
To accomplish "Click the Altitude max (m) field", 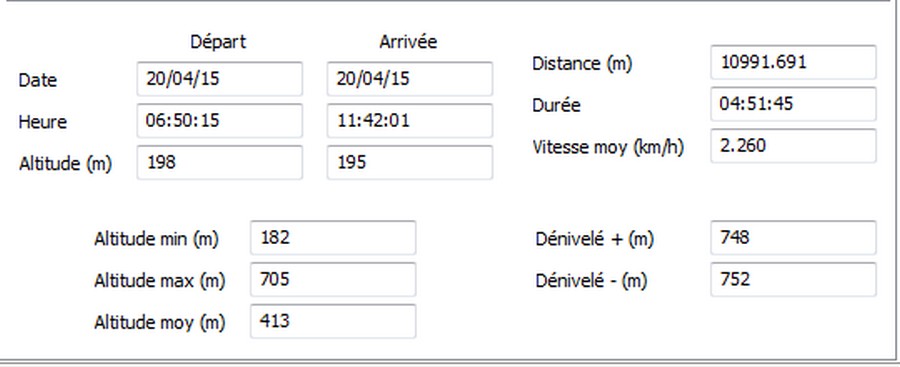I will tap(333, 280).
